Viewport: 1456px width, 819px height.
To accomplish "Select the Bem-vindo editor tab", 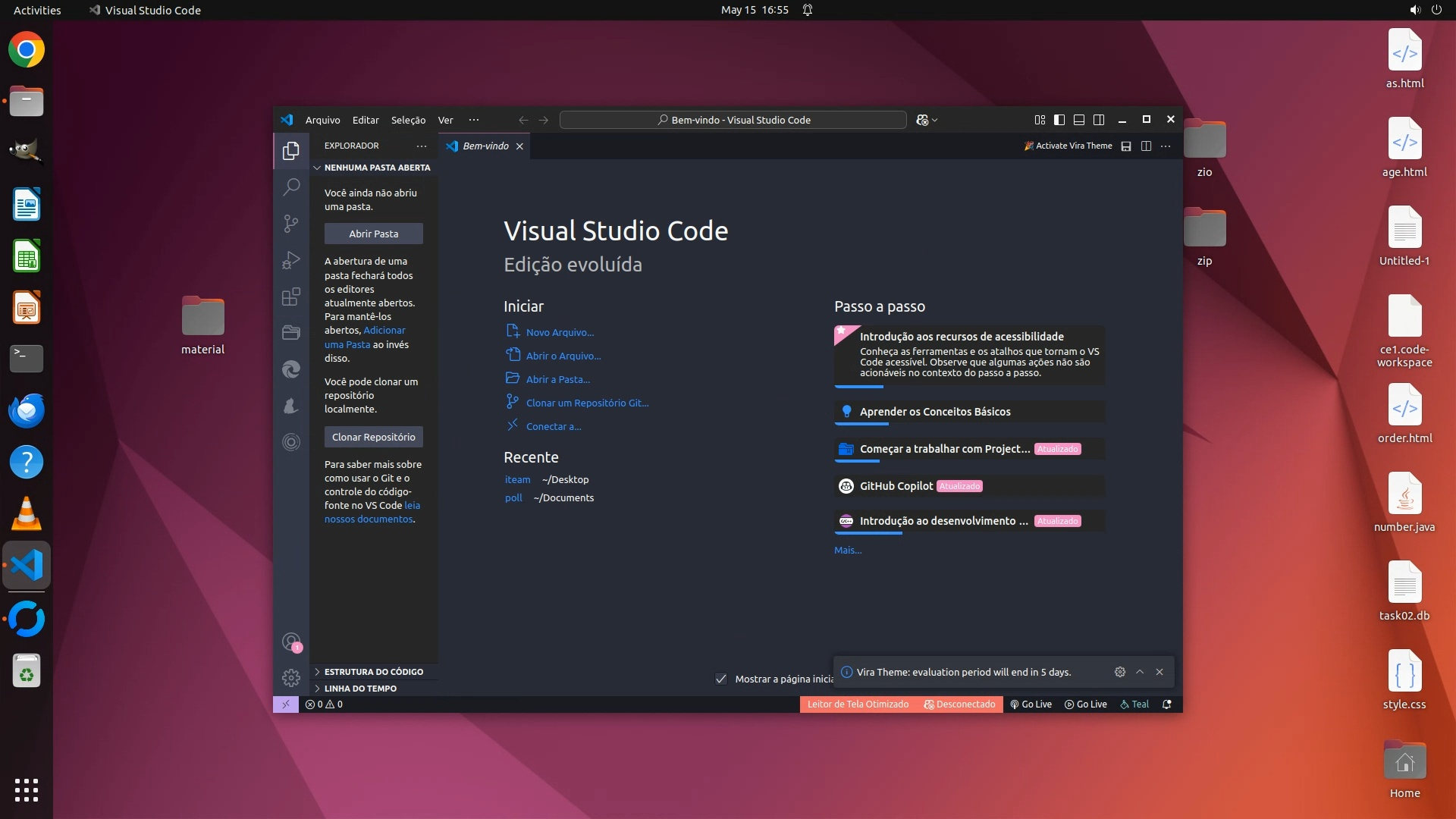I will (485, 146).
